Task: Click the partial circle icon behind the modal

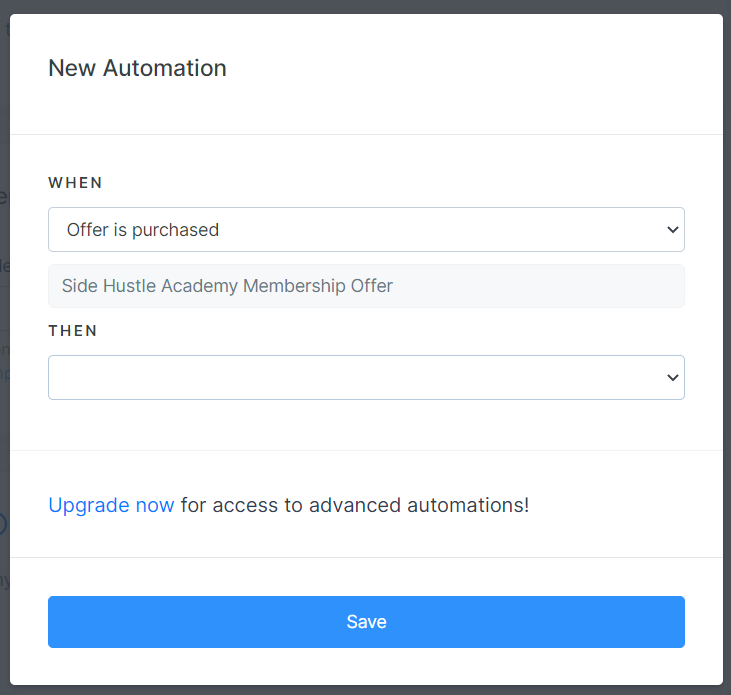Action: click(x=3, y=523)
